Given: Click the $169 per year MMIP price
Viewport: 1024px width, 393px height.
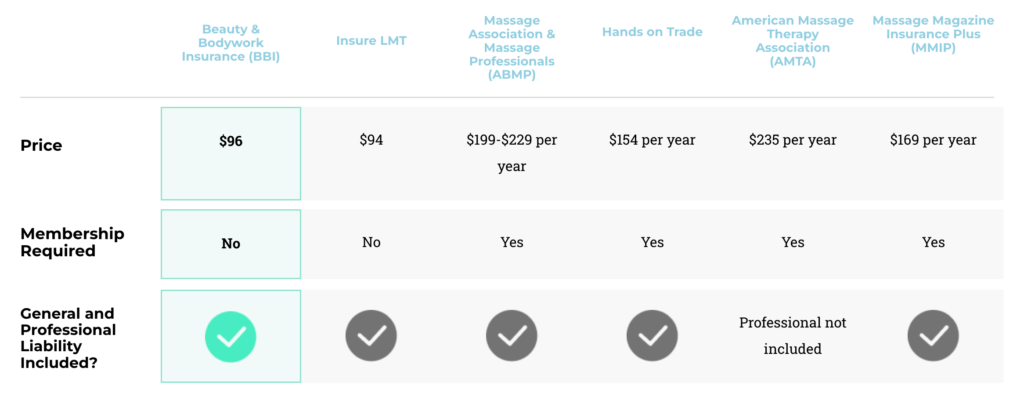Looking at the screenshot, I should pyautogui.click(x=933, y=140).
